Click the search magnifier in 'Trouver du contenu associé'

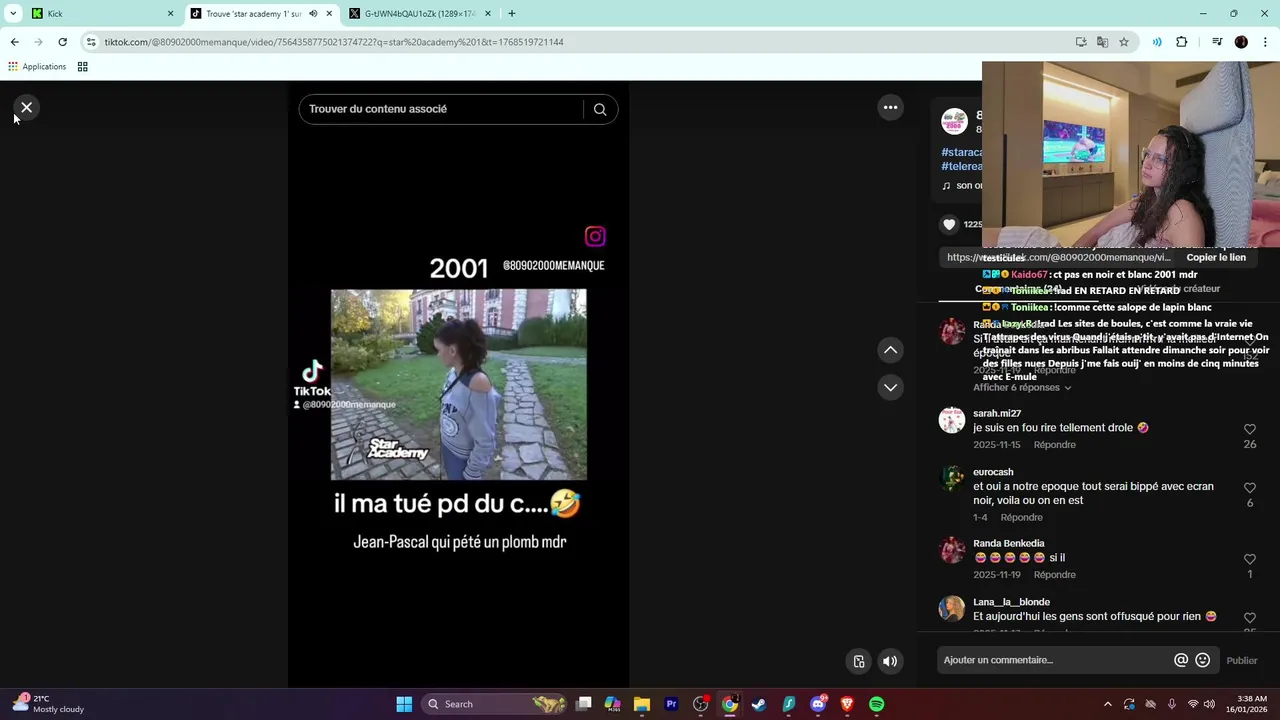pos(600,109)
